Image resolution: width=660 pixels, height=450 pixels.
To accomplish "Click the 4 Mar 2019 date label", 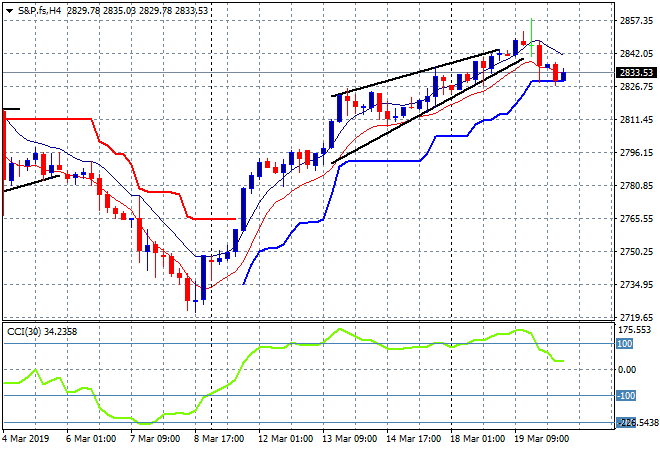I will coord(26,439).
